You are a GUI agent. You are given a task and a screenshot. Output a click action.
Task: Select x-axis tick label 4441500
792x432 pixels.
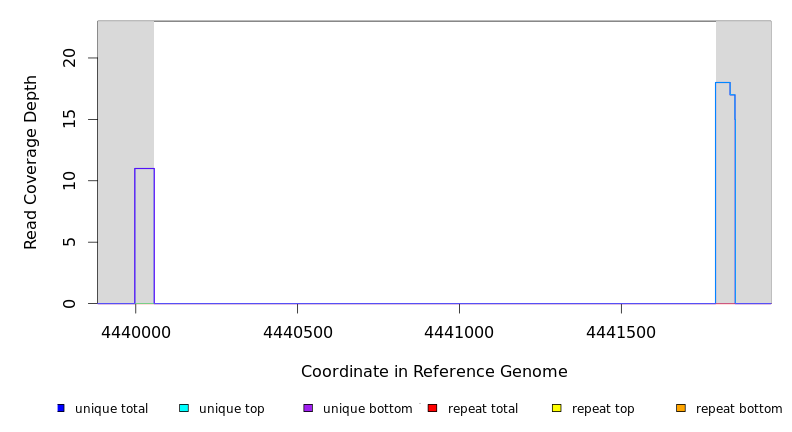(621, 331)
